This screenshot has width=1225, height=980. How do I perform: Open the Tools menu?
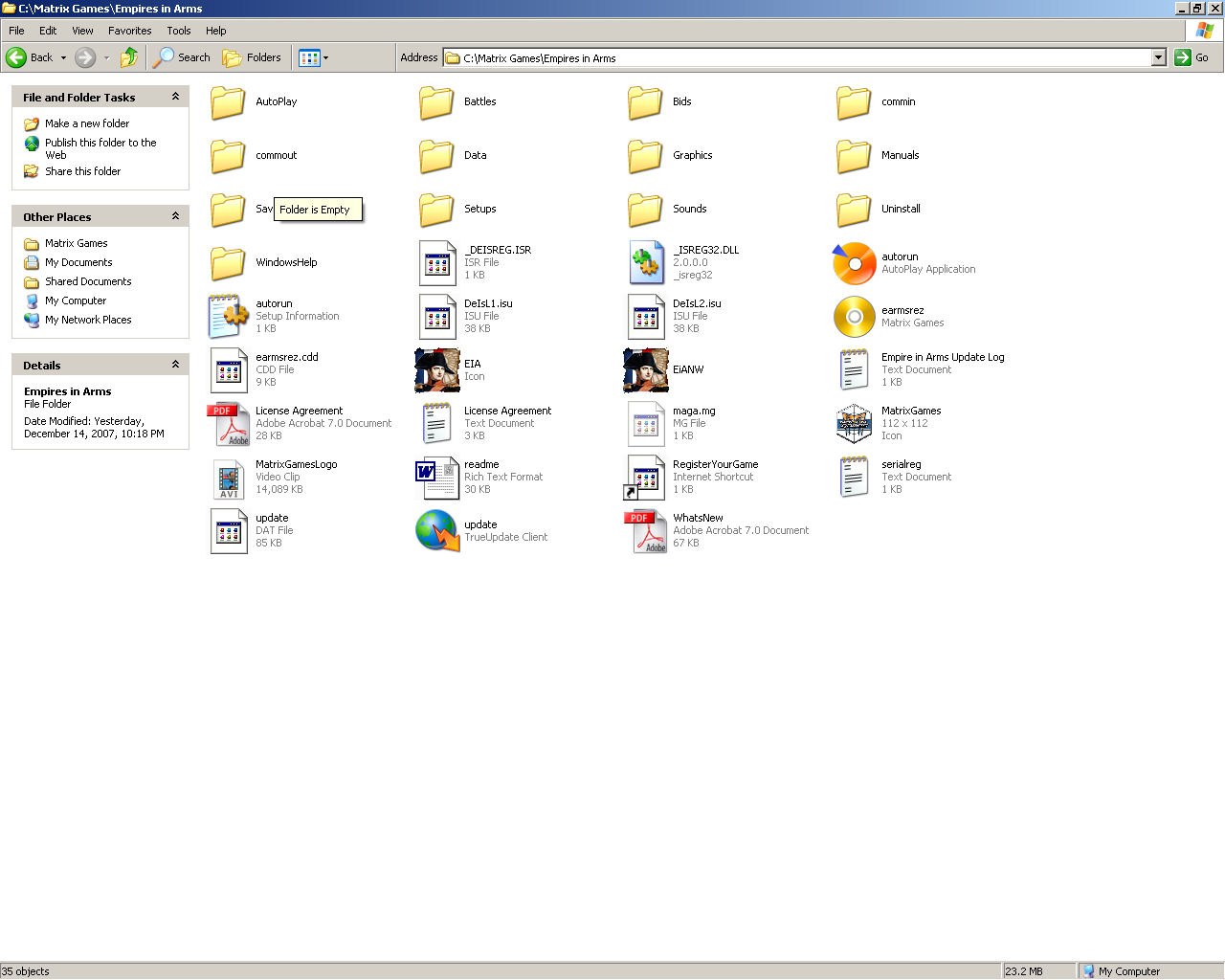pos(178,30)
